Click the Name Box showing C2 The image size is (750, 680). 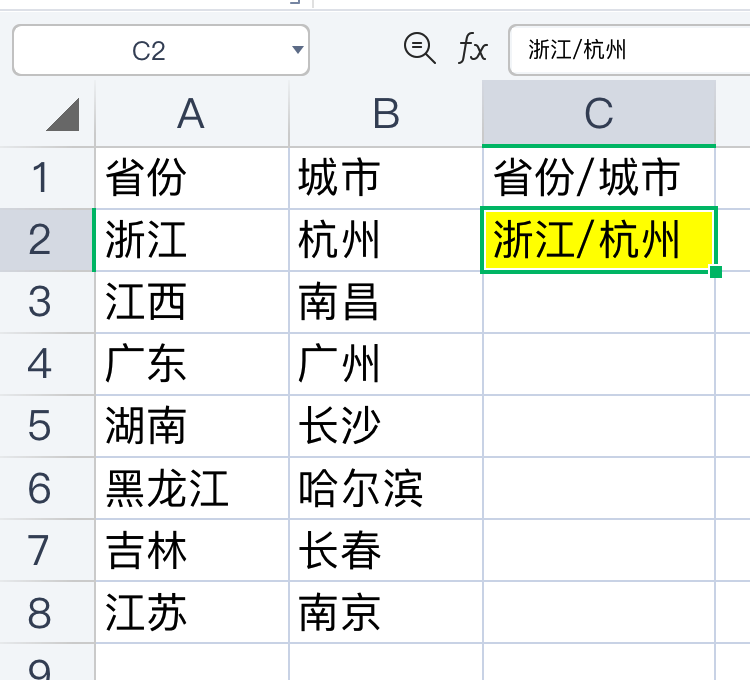pyautogui.click(x=161, y=50)
